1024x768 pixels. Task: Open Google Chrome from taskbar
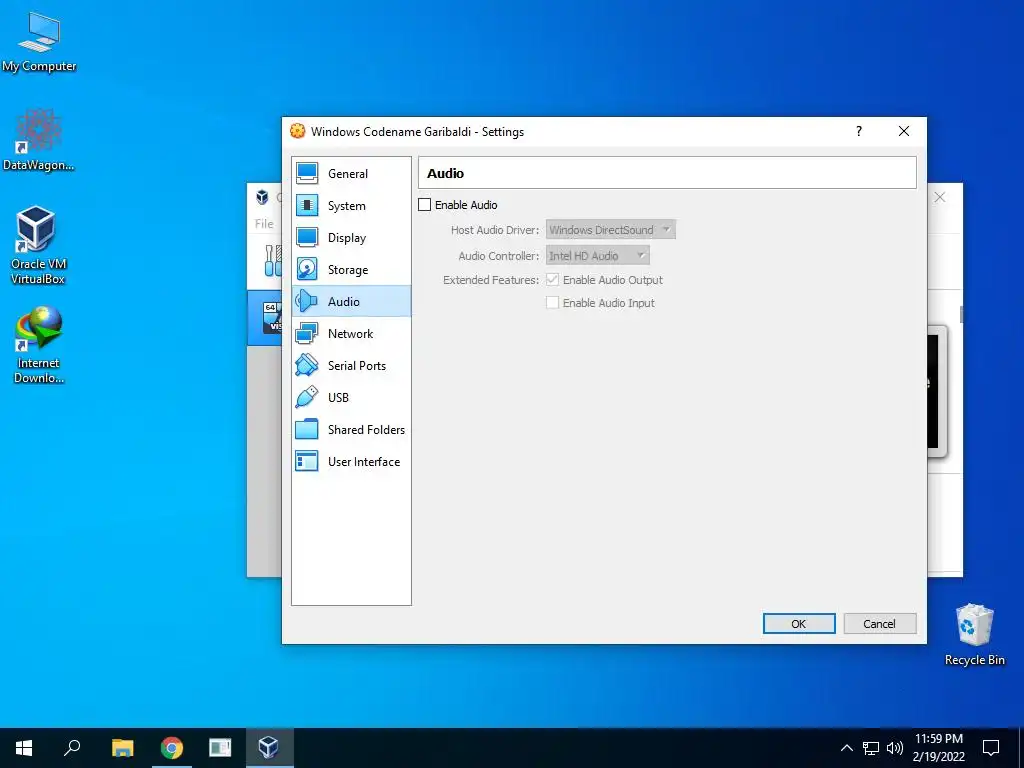click(x=172, y=748)
